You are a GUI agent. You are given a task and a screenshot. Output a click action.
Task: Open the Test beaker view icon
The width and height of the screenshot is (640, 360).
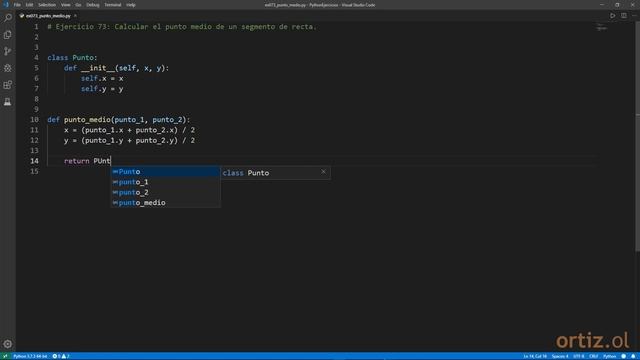[x=8, y=102]
